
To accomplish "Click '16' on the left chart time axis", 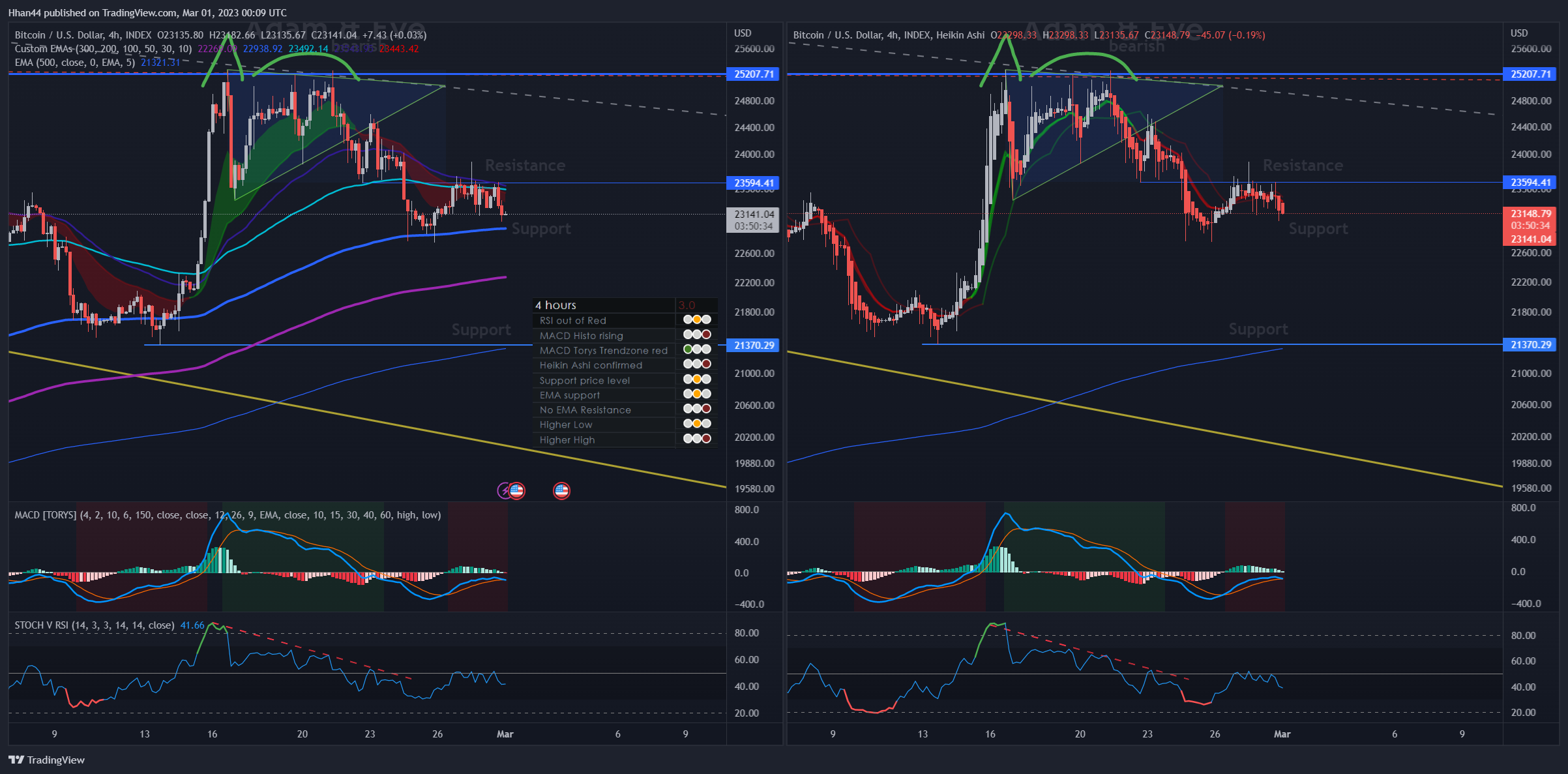I will pos(212,734).
